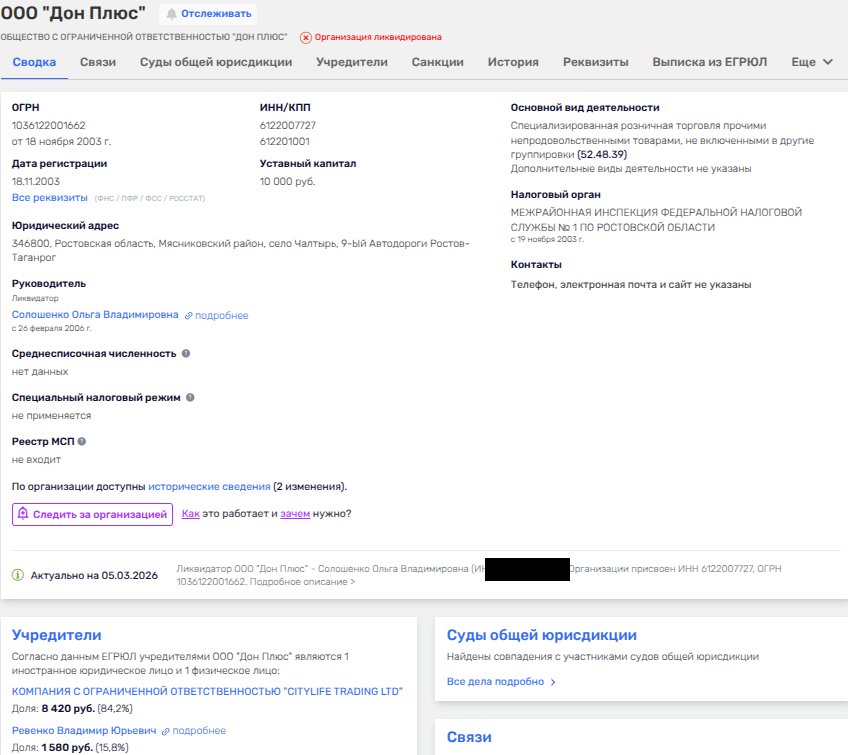
Task: Click help icon beside Специальный налоговый режим
Action: pos(190,397)
